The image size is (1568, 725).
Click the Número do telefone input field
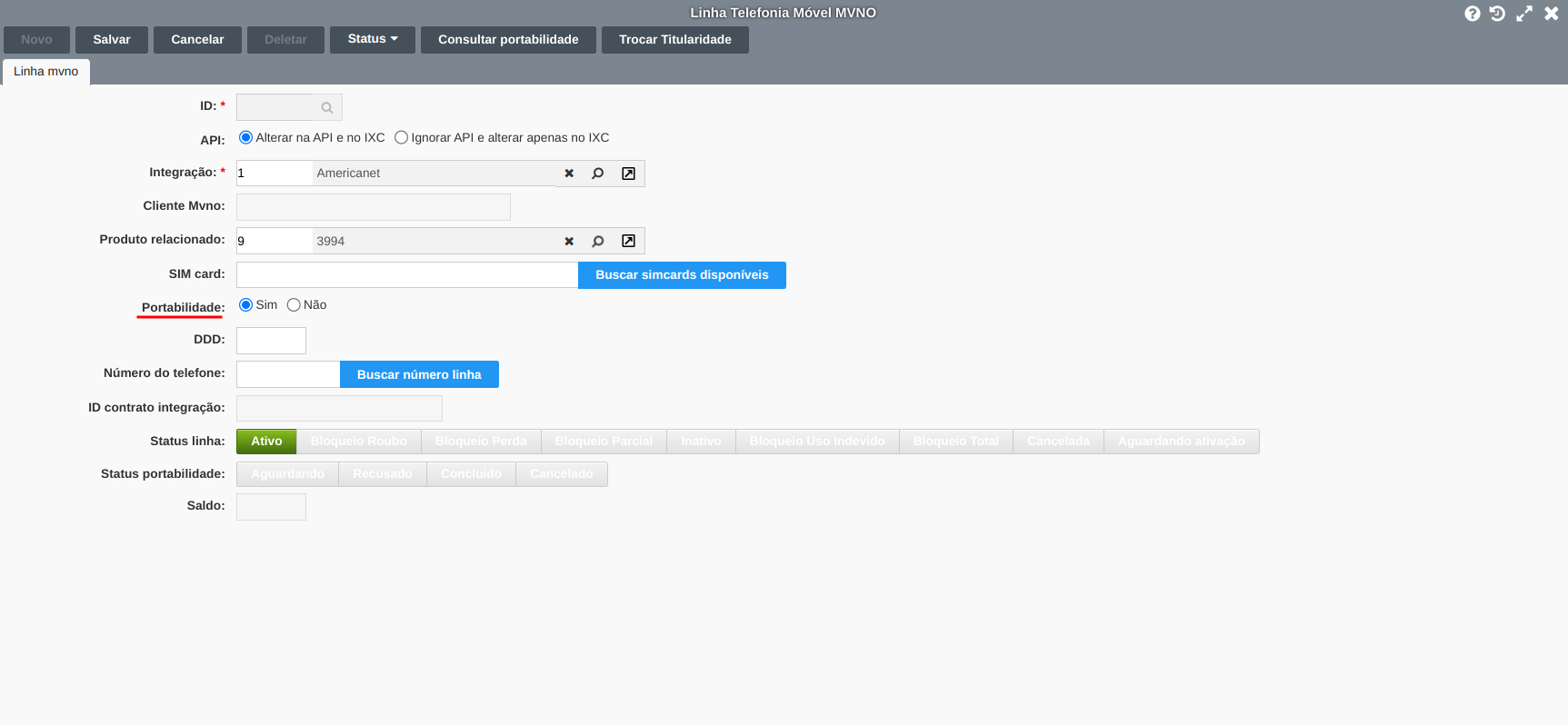pyautogui.click(x=288, y=374)
